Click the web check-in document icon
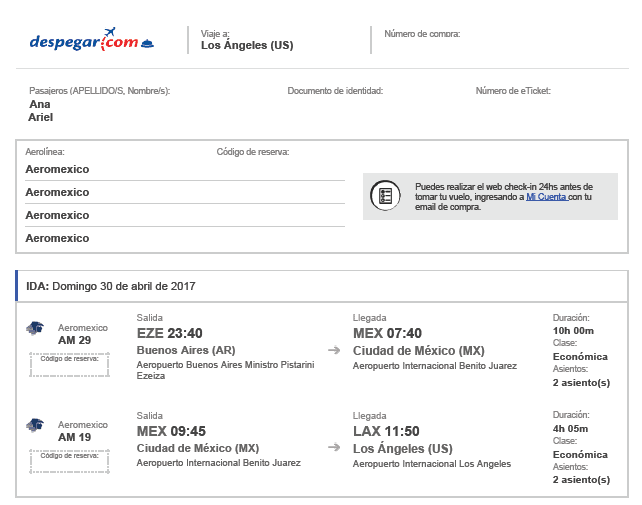642x505 pixels. pyautogui.click(x=384, y=196)
